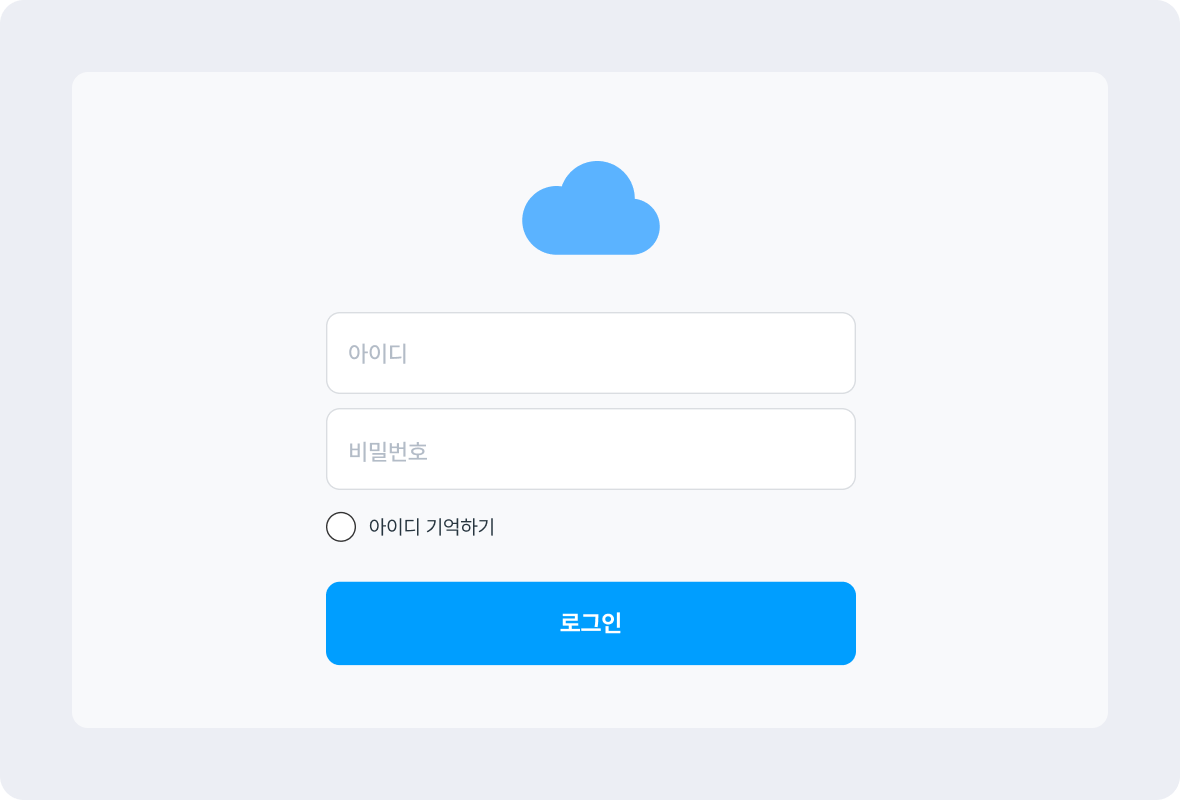Click inside the username 아이디 box

[591, 353]
